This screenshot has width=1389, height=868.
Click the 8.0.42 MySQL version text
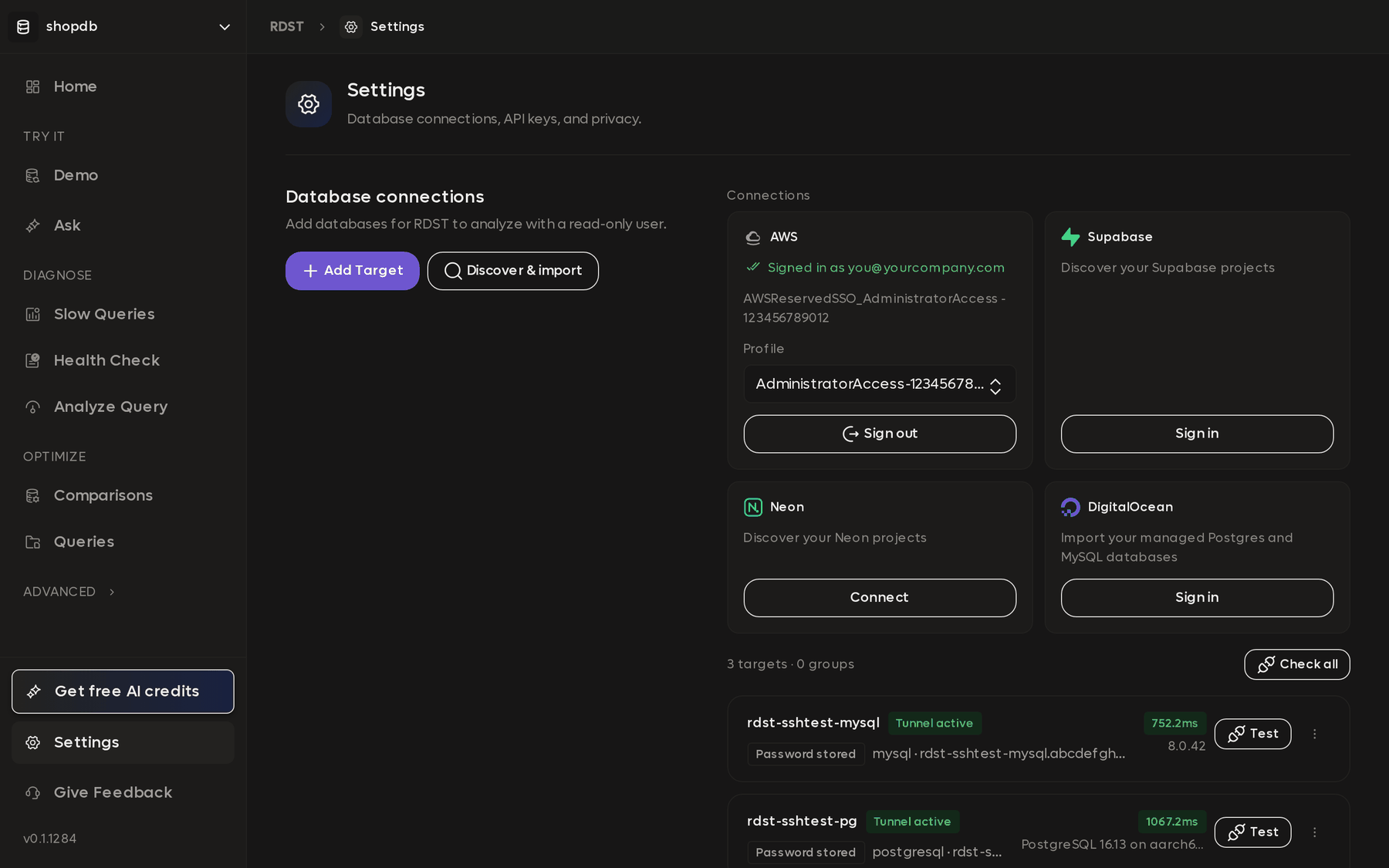pyautogui.click(x=1187, y=746)
